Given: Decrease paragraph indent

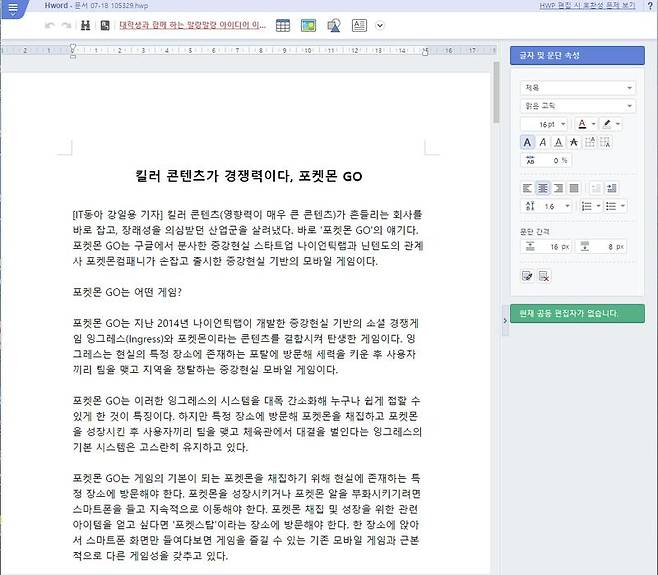Looking at the screenshot, I should [x=595, y=188].
